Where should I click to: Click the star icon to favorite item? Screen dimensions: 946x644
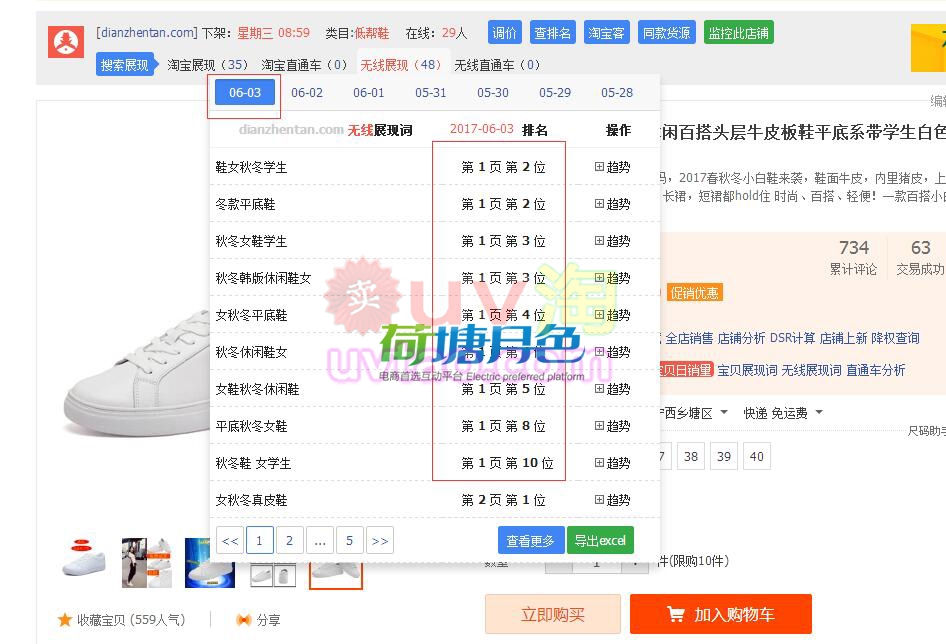click(x=65, y=620)
